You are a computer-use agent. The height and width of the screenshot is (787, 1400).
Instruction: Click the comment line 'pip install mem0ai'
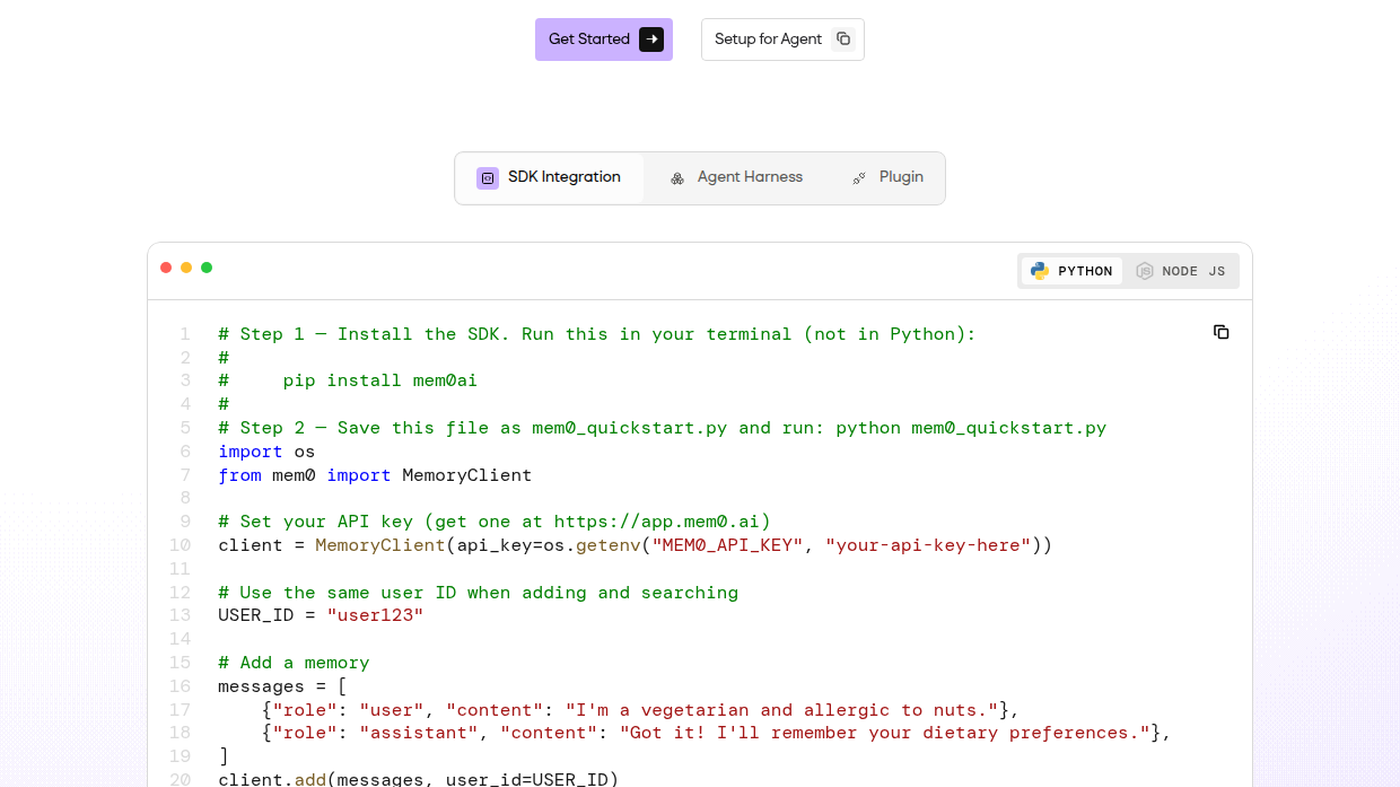(x=348, y=380)
